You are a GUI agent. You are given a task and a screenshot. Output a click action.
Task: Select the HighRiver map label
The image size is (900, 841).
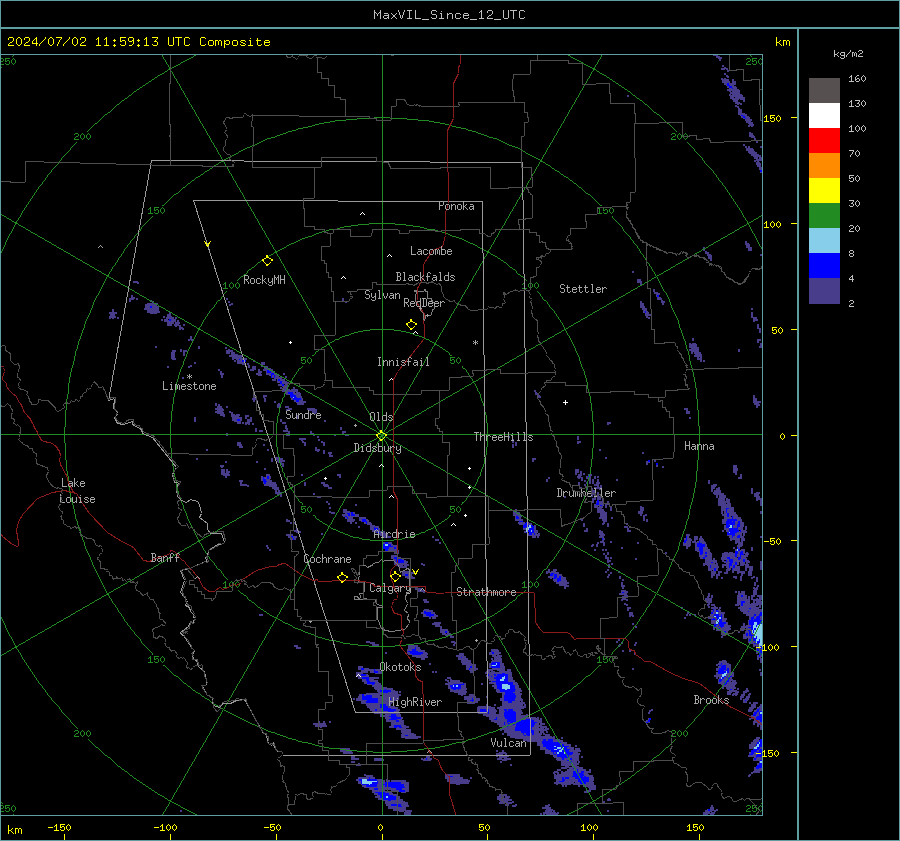click(x=415, y=702)
